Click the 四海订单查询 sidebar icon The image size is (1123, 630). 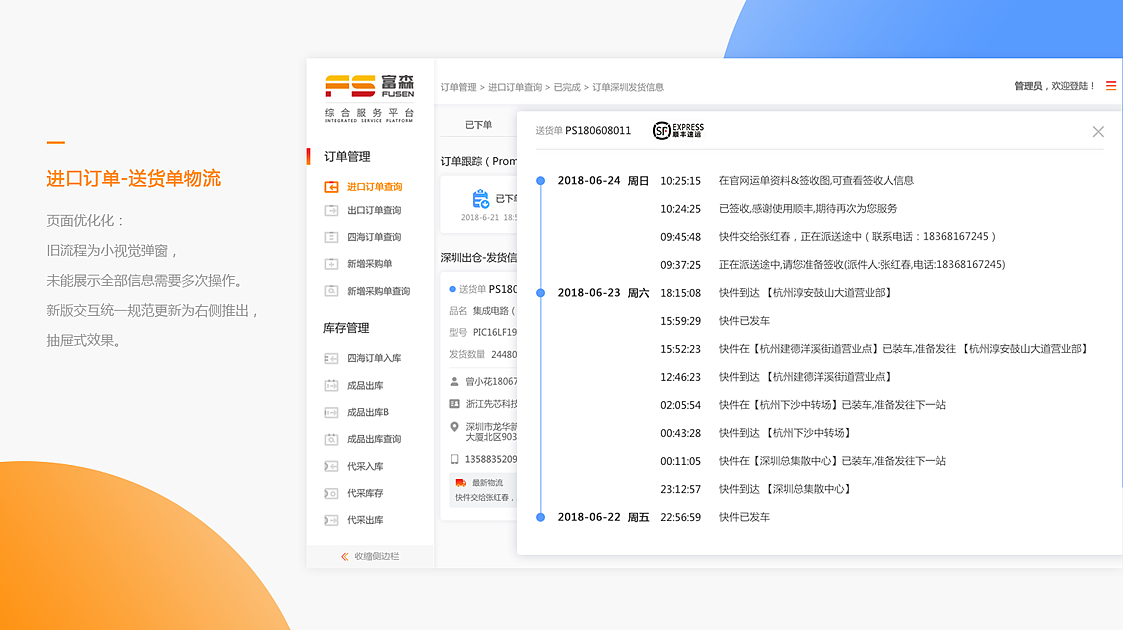331,237
